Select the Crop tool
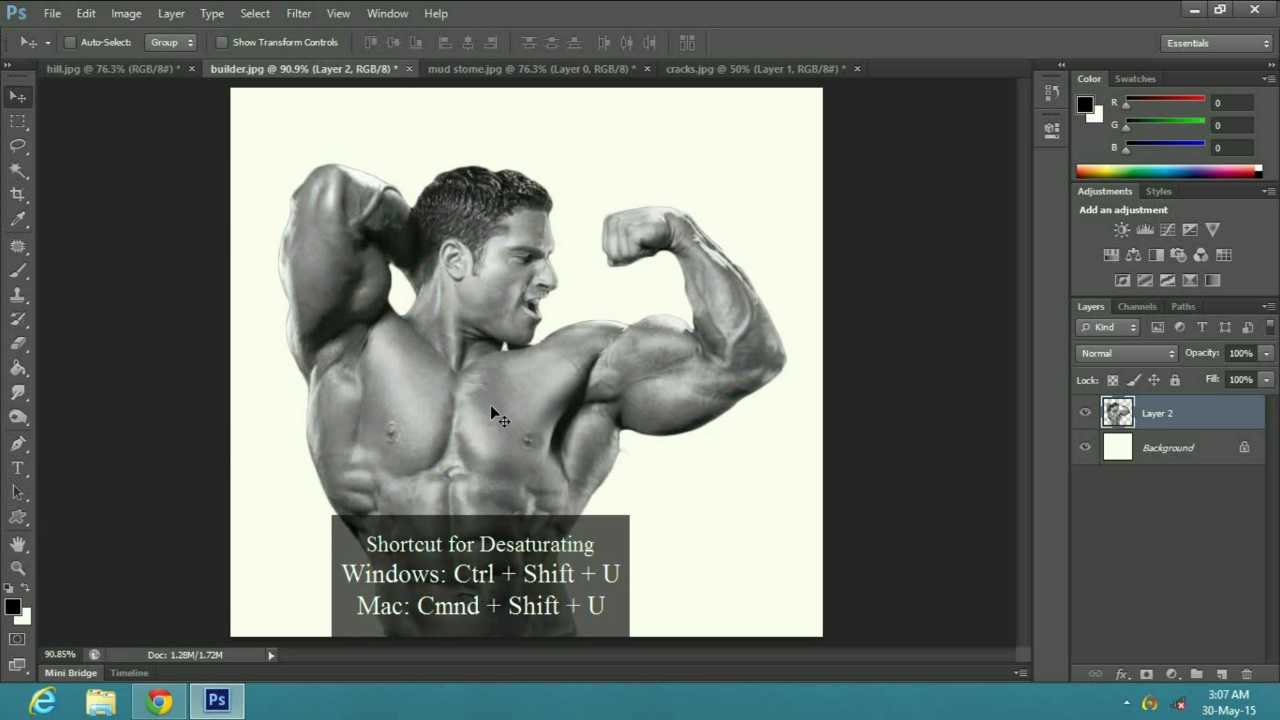This screenshot has width=1280, height=720. click(x=18, y=195)
